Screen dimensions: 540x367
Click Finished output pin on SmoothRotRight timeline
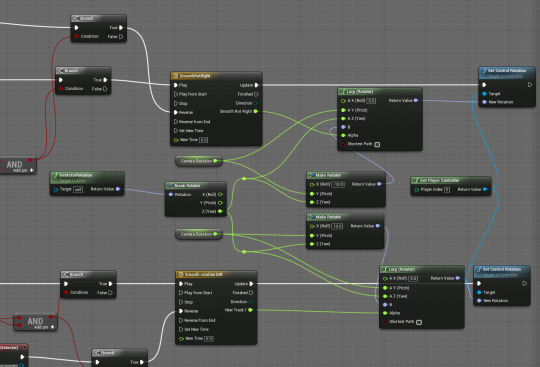coord(256,94)
